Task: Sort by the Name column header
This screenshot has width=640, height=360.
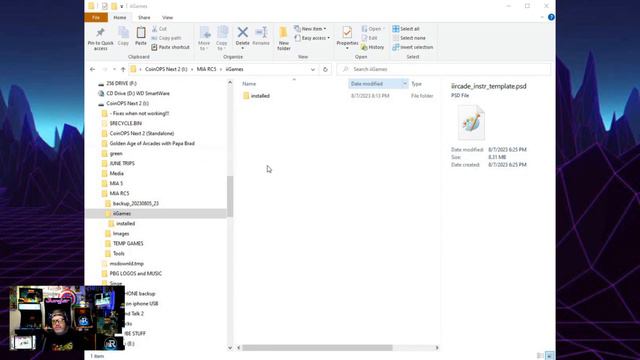Action: (x=249, y=84)
